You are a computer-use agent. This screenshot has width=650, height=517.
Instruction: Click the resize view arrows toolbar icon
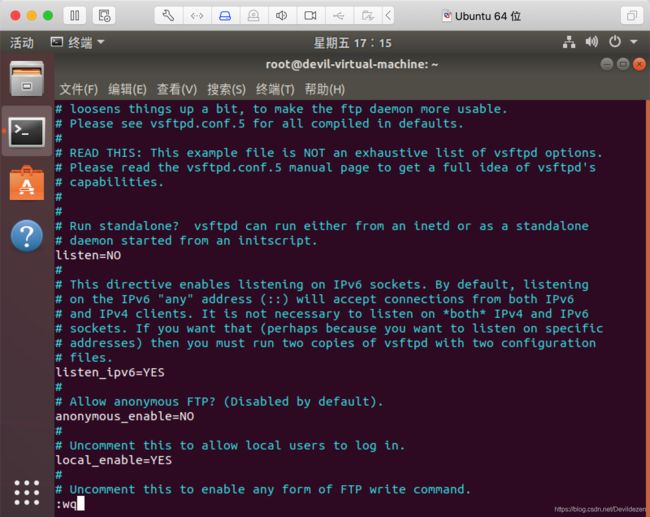pos(196,16)
